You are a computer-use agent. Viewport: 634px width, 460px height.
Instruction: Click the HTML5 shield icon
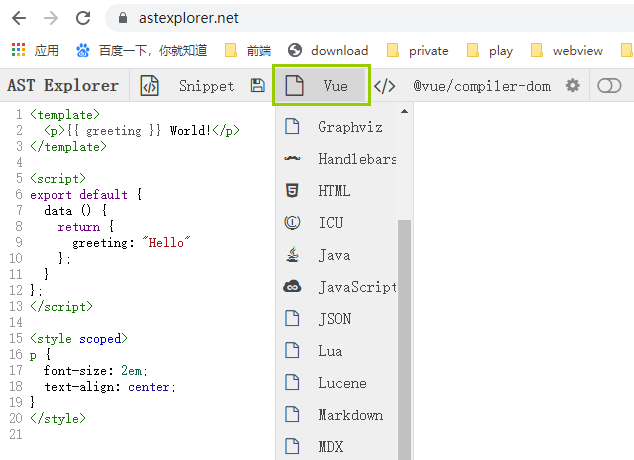(x=292, y=190)
